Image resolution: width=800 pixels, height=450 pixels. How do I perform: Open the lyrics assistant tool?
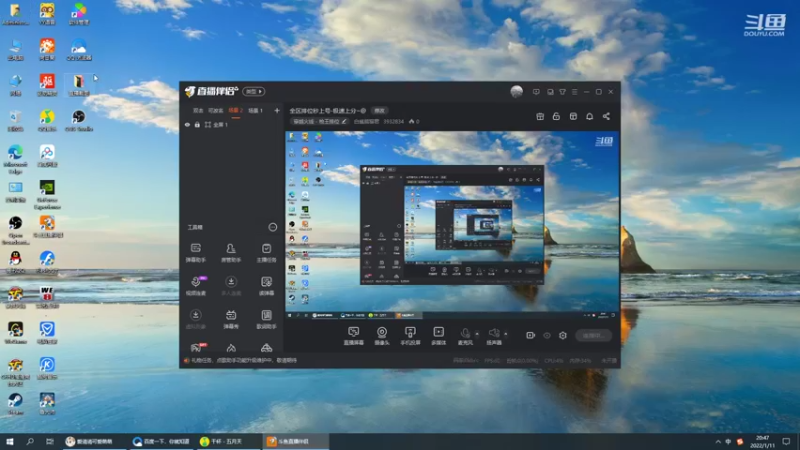point(266,319)
